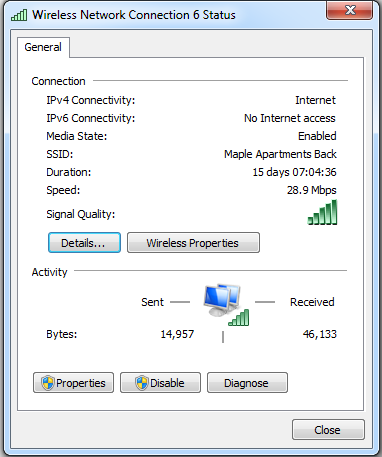Click the SSID value Maple Apartments Back
The image size is (382, 457).
(x=280, y=154)
